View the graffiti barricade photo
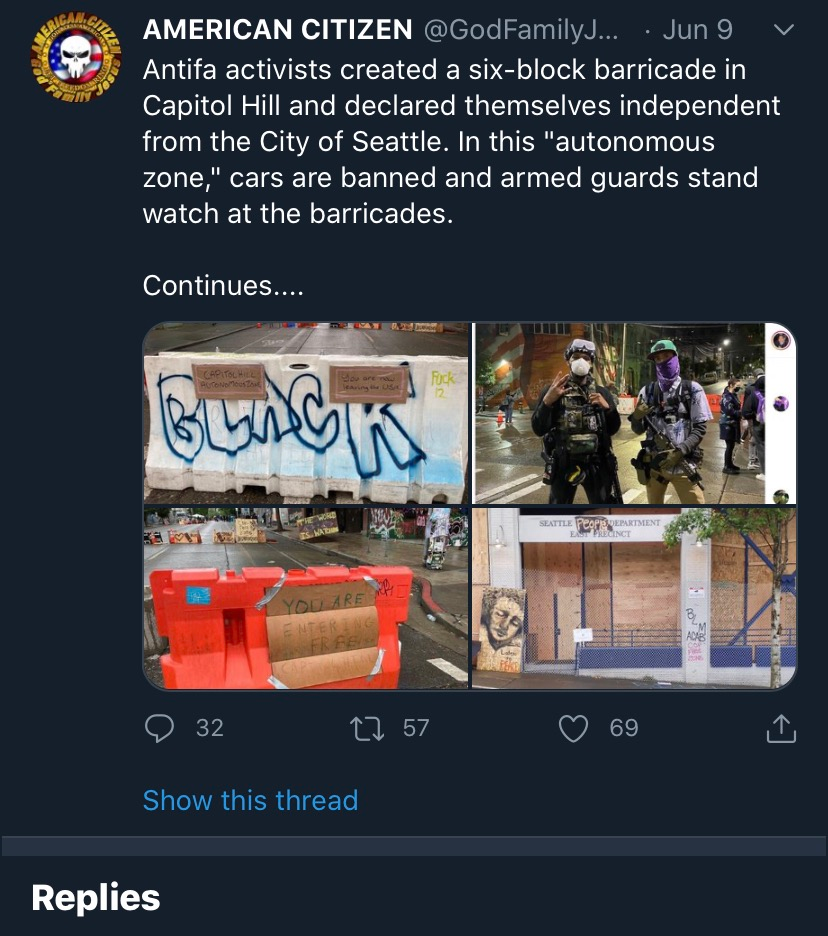This screenshot has width=828, height=936. [x=306, y=413]
